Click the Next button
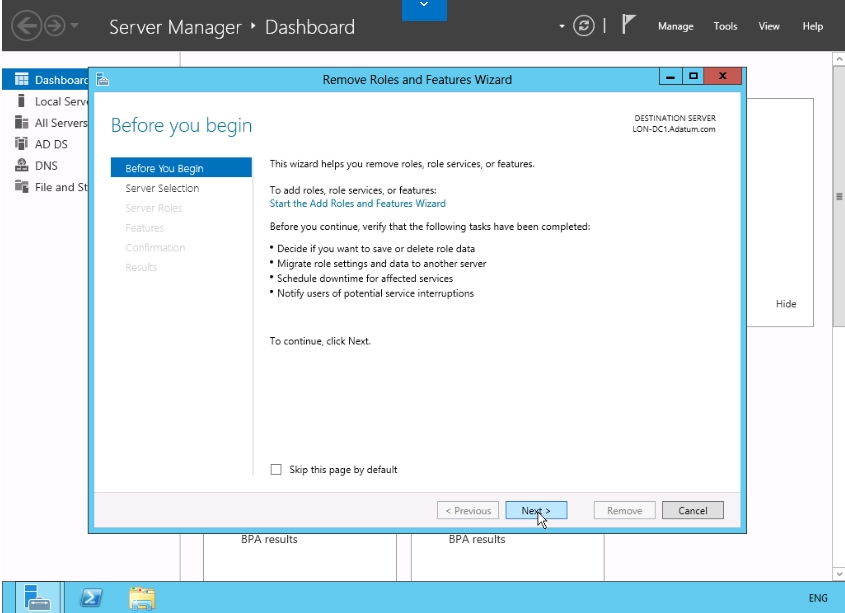Image resolution: width=845 pixels, height=613 pixels. click(536, 511)
